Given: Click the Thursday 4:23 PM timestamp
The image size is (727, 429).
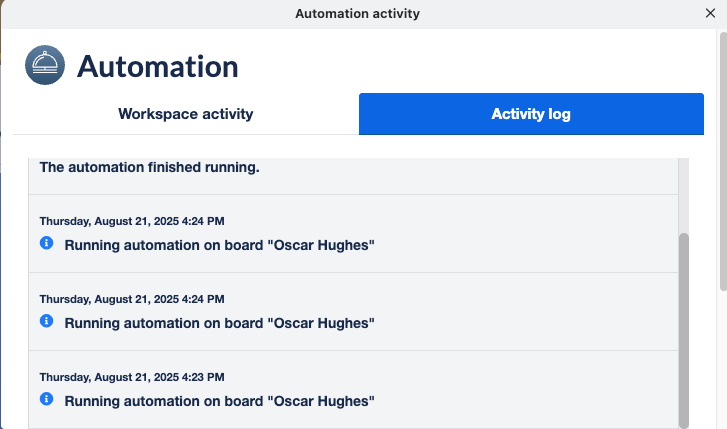Looking at the screenshot, I should pyautogui.click(x=131, y=377).
